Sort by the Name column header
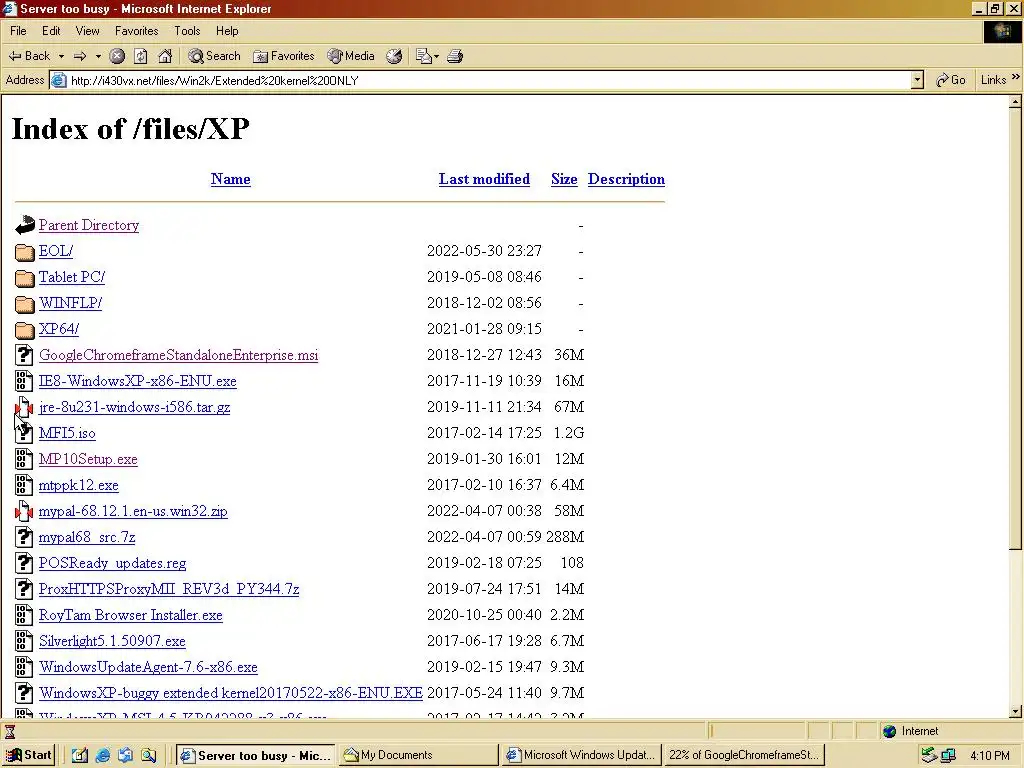 [231, 179]
